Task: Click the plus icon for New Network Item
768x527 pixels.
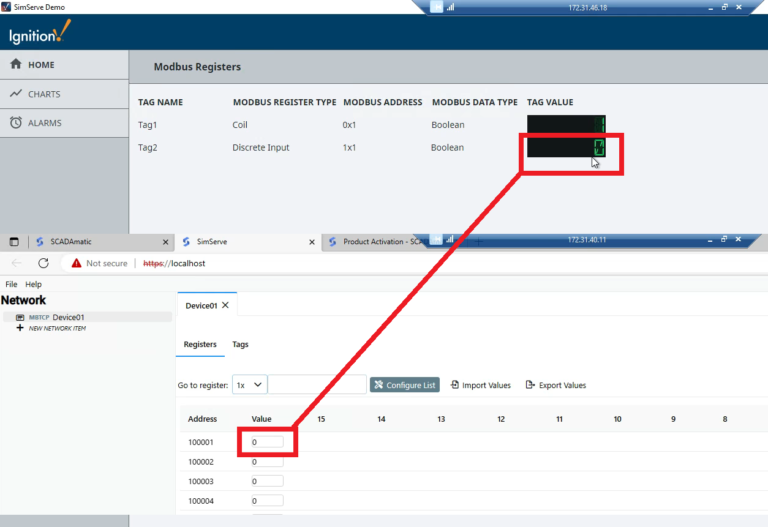Action: (x=20, y=328)
